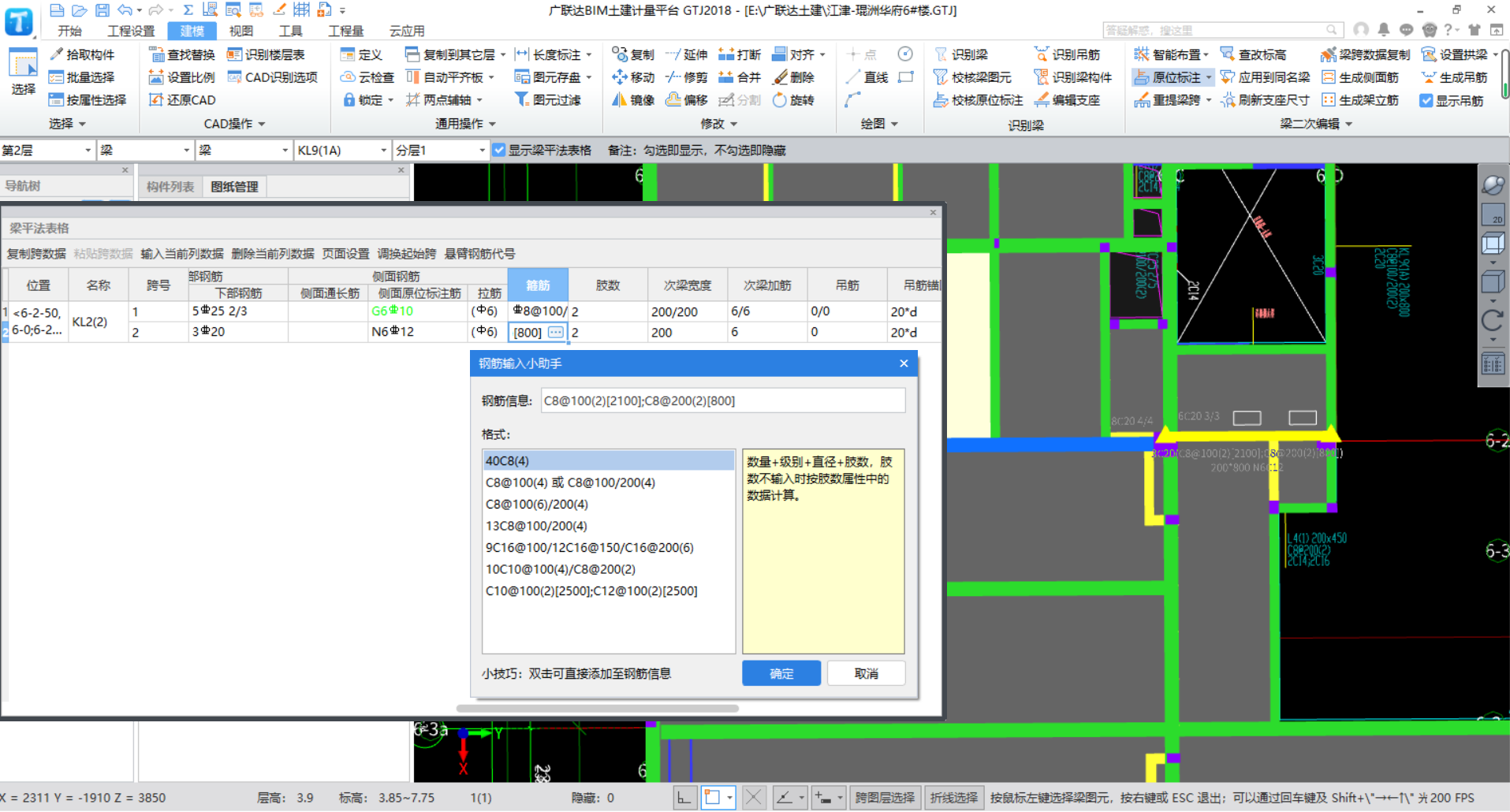
Task: Click 复制跨数据 in beam table
Action: point(36,254)
